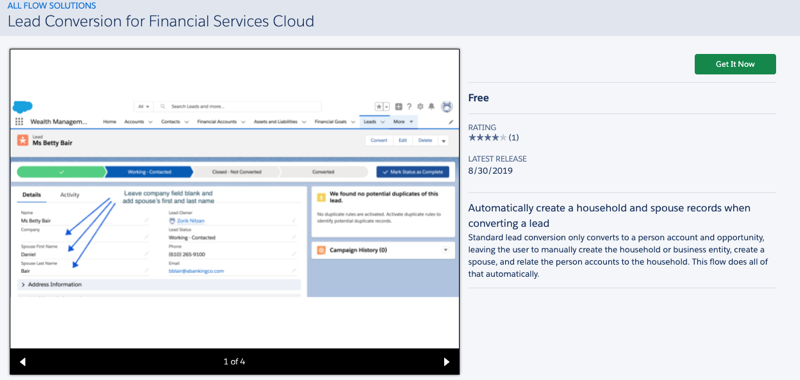Select the Working - Contacted path stage
The width and height of the screenshot is (800, 380).
[149, 172]
